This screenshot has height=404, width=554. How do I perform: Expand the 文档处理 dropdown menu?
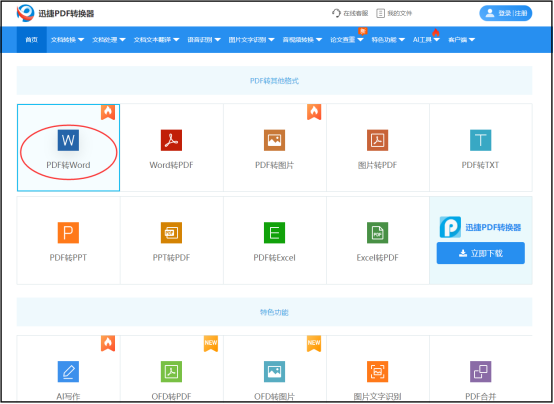pos(108,40)
